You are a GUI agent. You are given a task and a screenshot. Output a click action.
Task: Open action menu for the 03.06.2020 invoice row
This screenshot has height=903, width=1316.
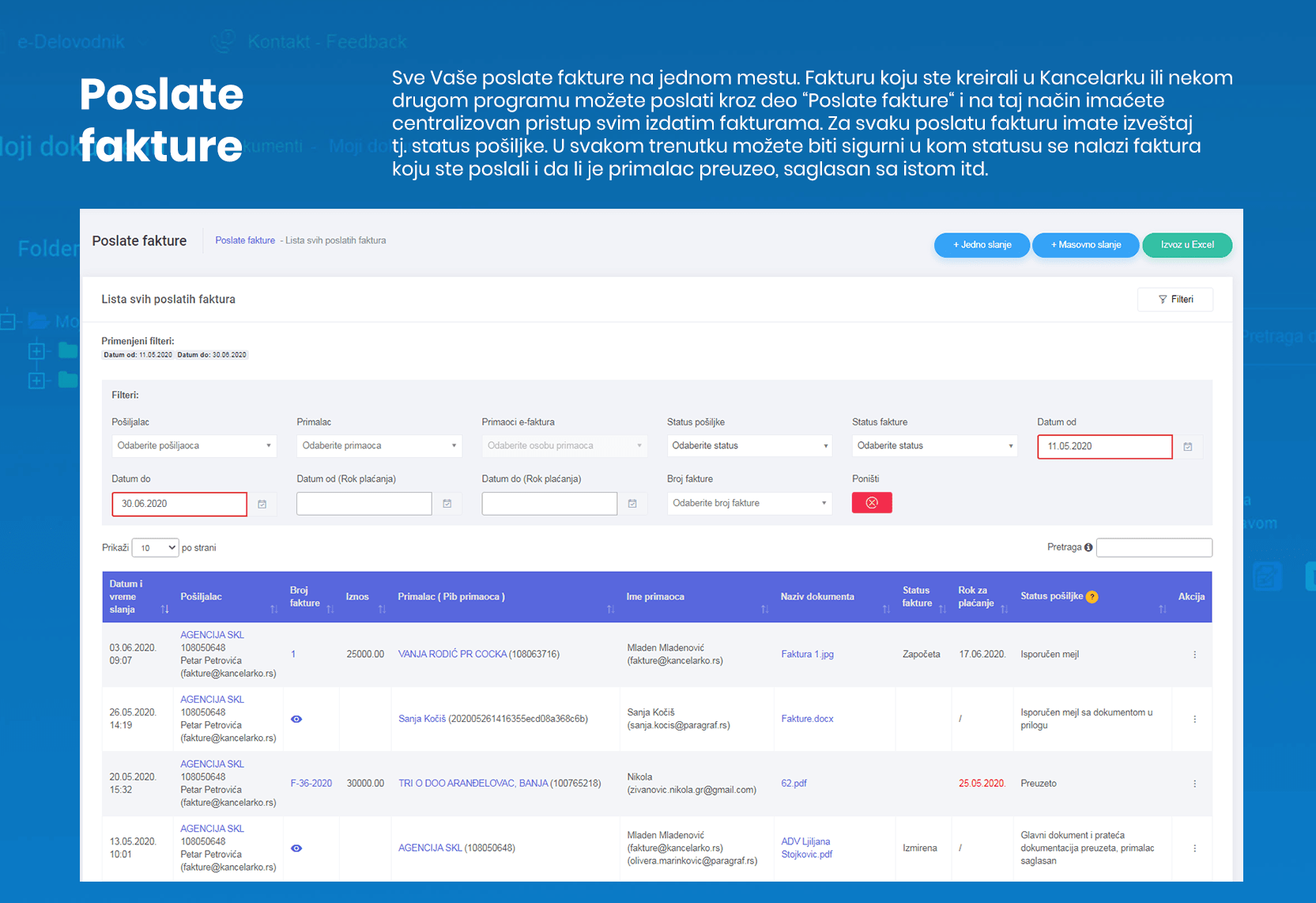click(x=1194, y=655)
